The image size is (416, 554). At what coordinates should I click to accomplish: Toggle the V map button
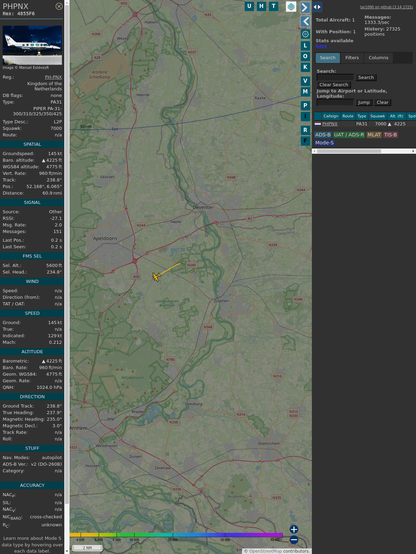[x=305, y=81]
